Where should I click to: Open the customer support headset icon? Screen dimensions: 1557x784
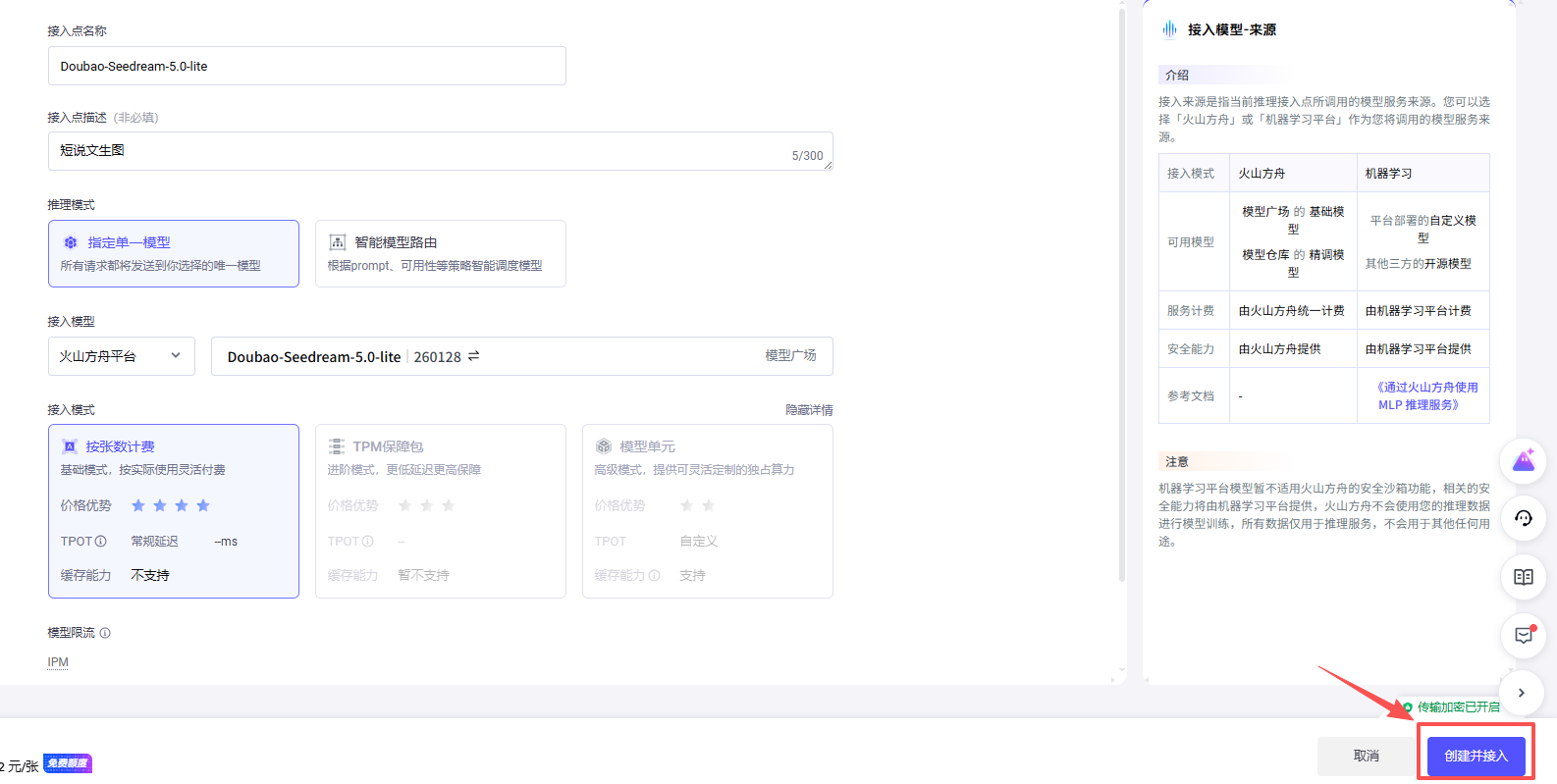pos(1524,518)
